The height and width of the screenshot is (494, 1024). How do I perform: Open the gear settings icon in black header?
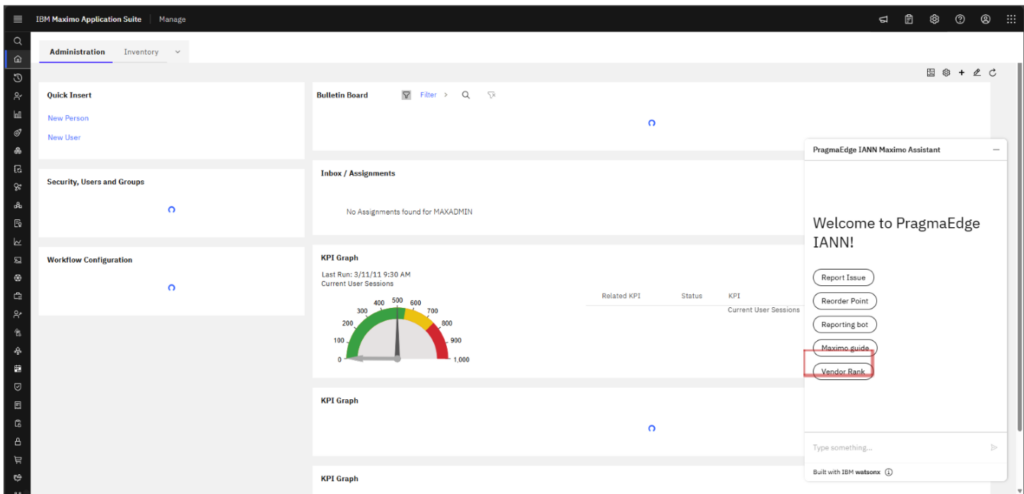click(x=935, y=20)
